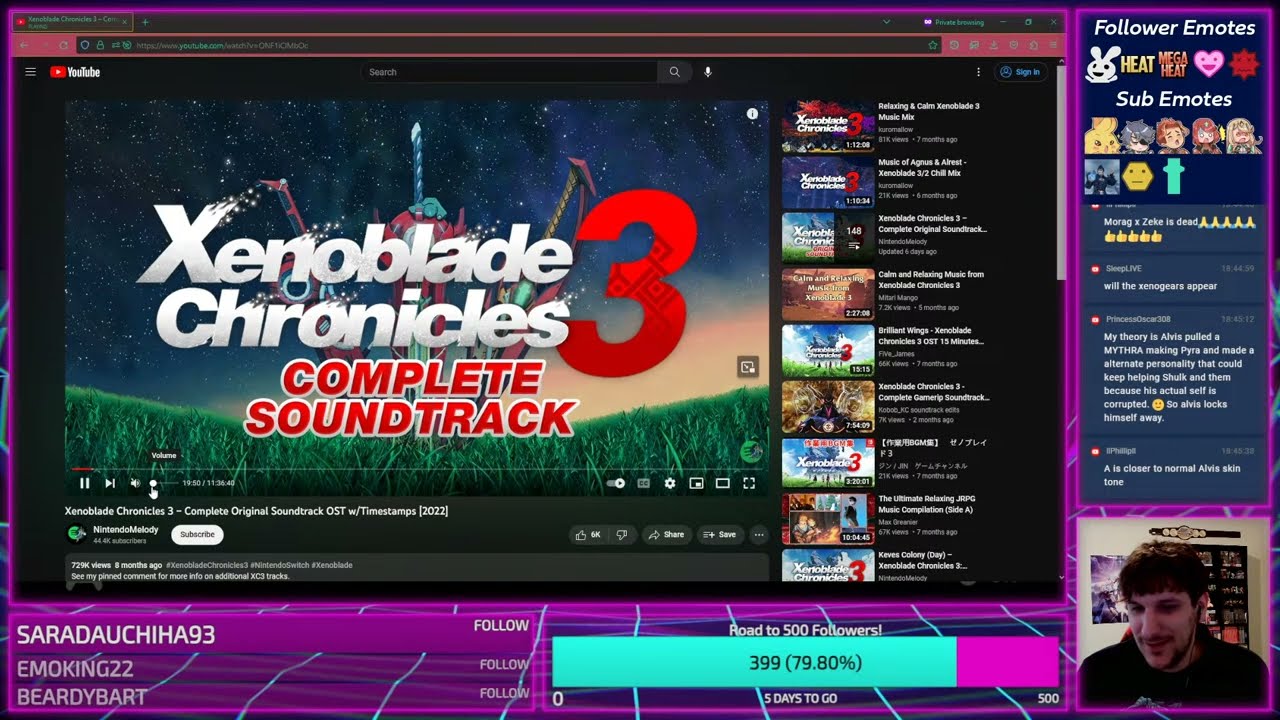Like the video (6K)
Viewport: 1280px width, 720px height.
[588, 535]
